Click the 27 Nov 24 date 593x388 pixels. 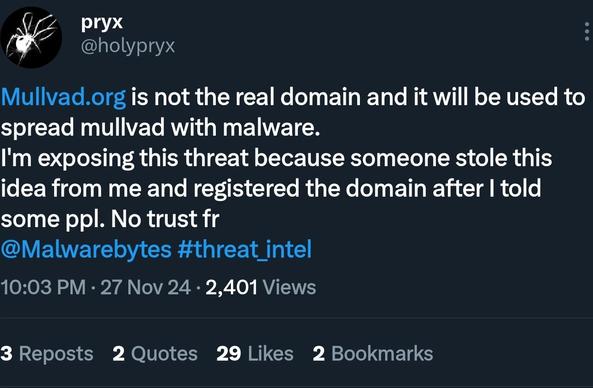146,287
